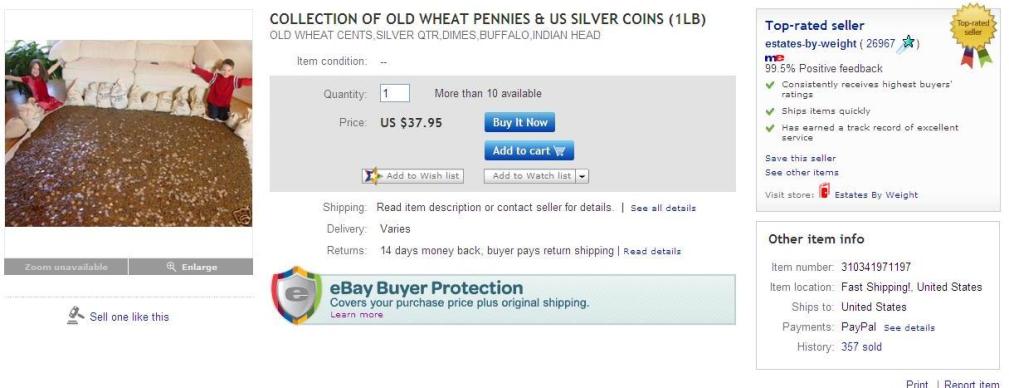
Task: Open the coin collection product photo
Action: (129, 133)
